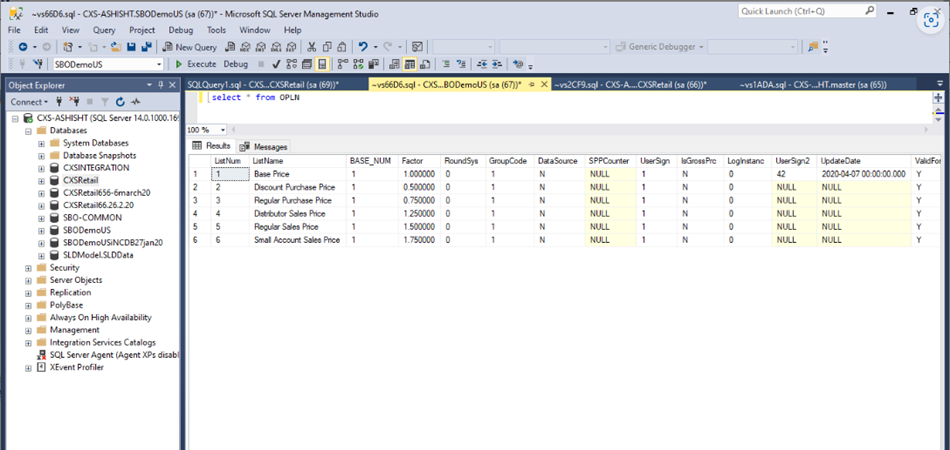Click the 'Small Account Sales Price' cell

click(297, 240)
